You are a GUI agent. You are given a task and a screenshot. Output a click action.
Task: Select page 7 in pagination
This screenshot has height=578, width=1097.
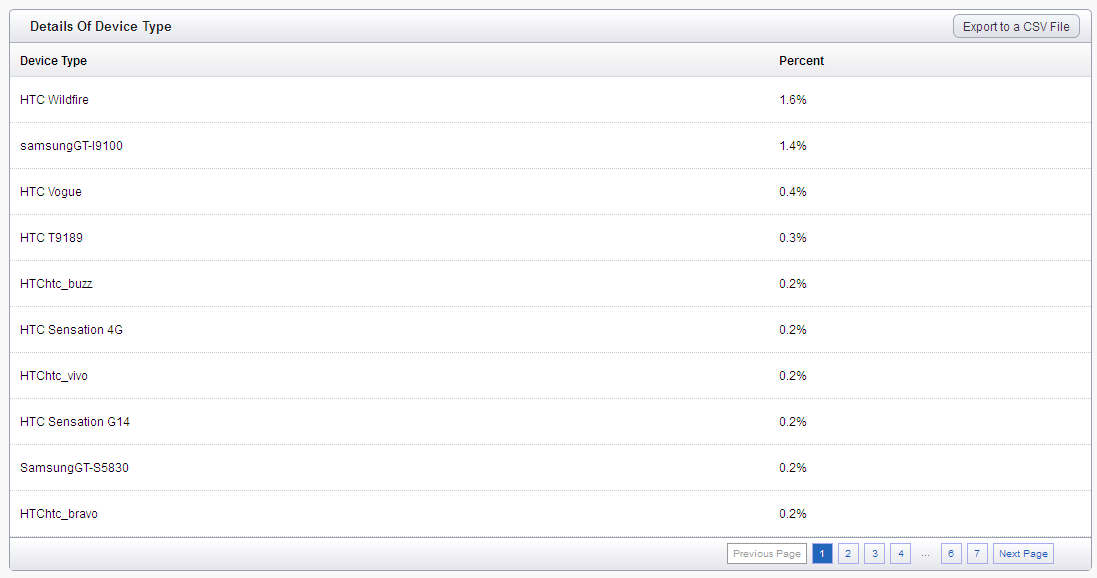[x=977, y=554]
